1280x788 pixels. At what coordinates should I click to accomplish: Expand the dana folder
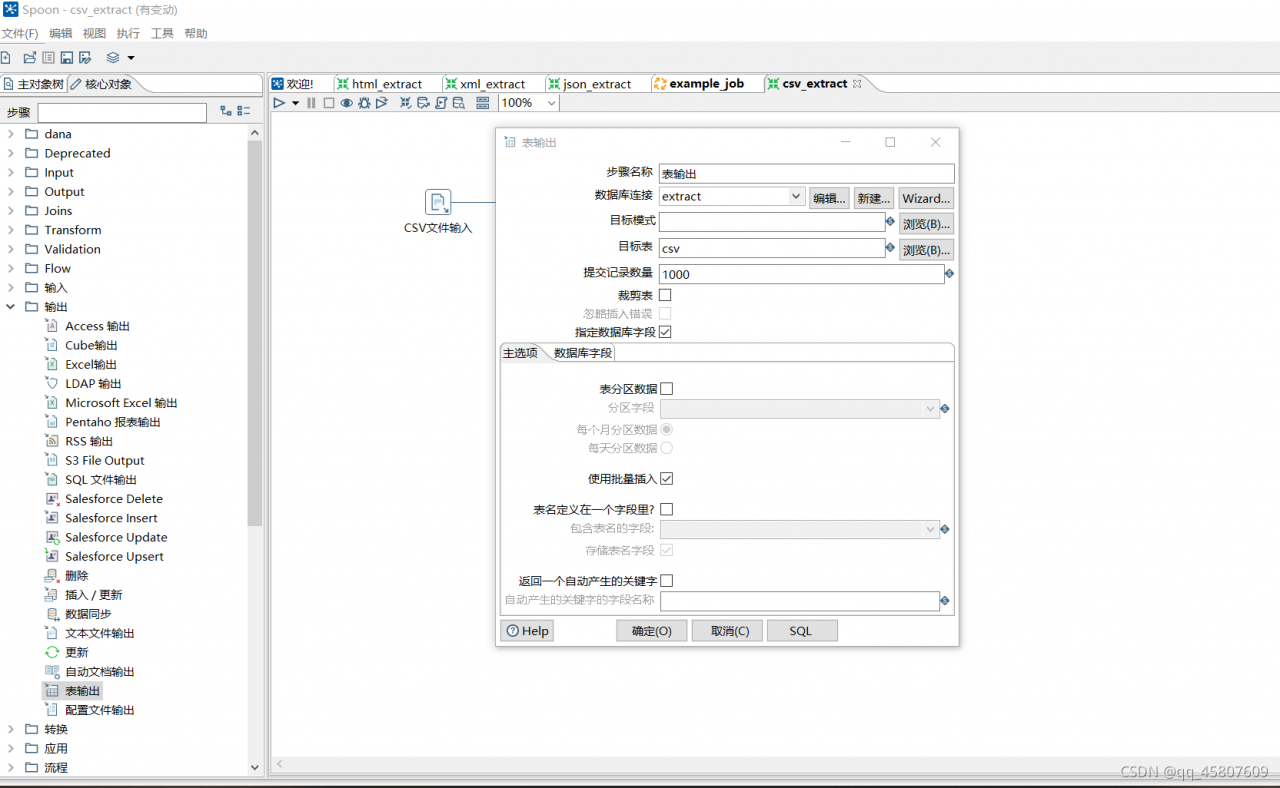click(11, 134)
